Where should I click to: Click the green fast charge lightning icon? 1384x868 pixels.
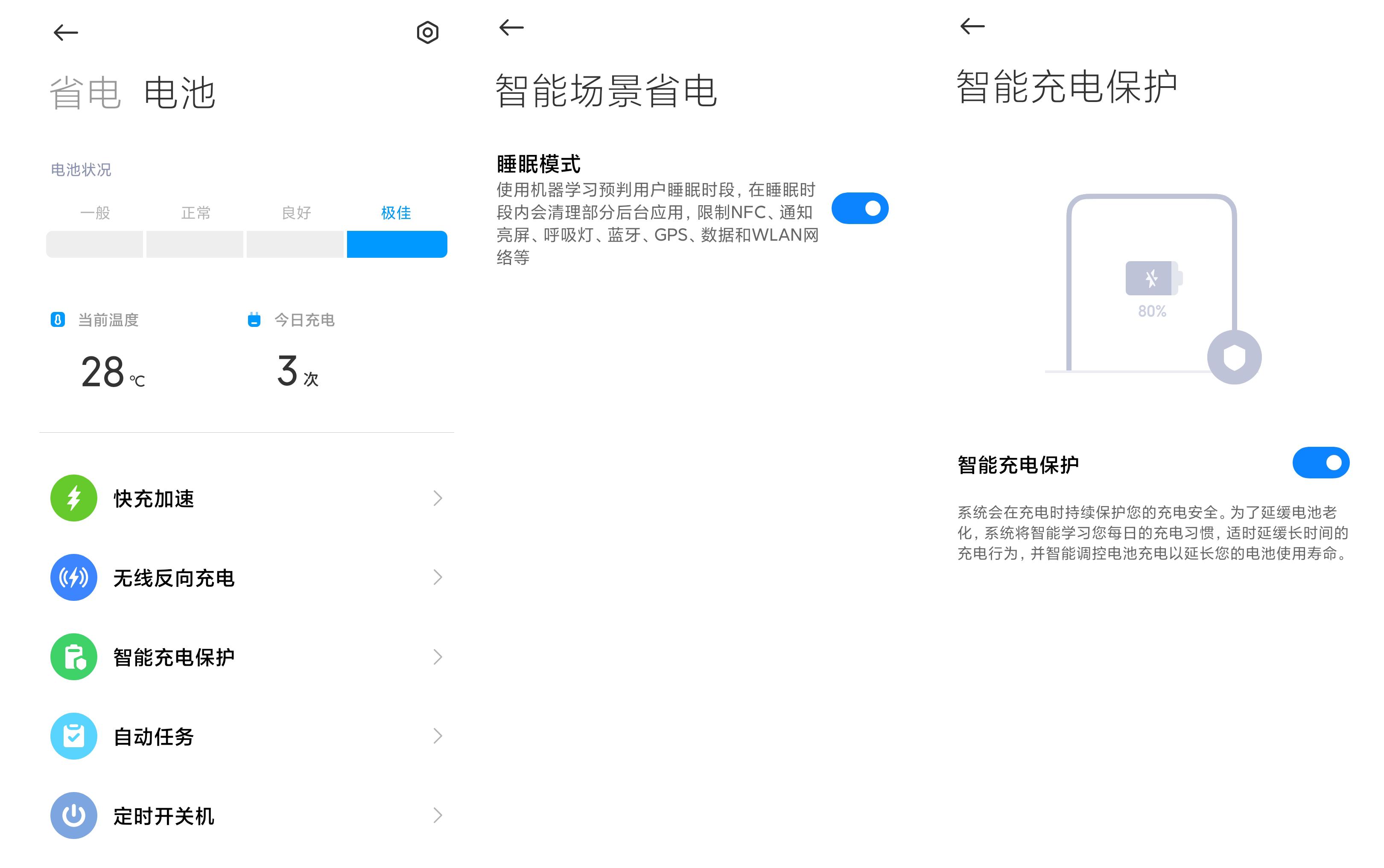tap(73, 498)
